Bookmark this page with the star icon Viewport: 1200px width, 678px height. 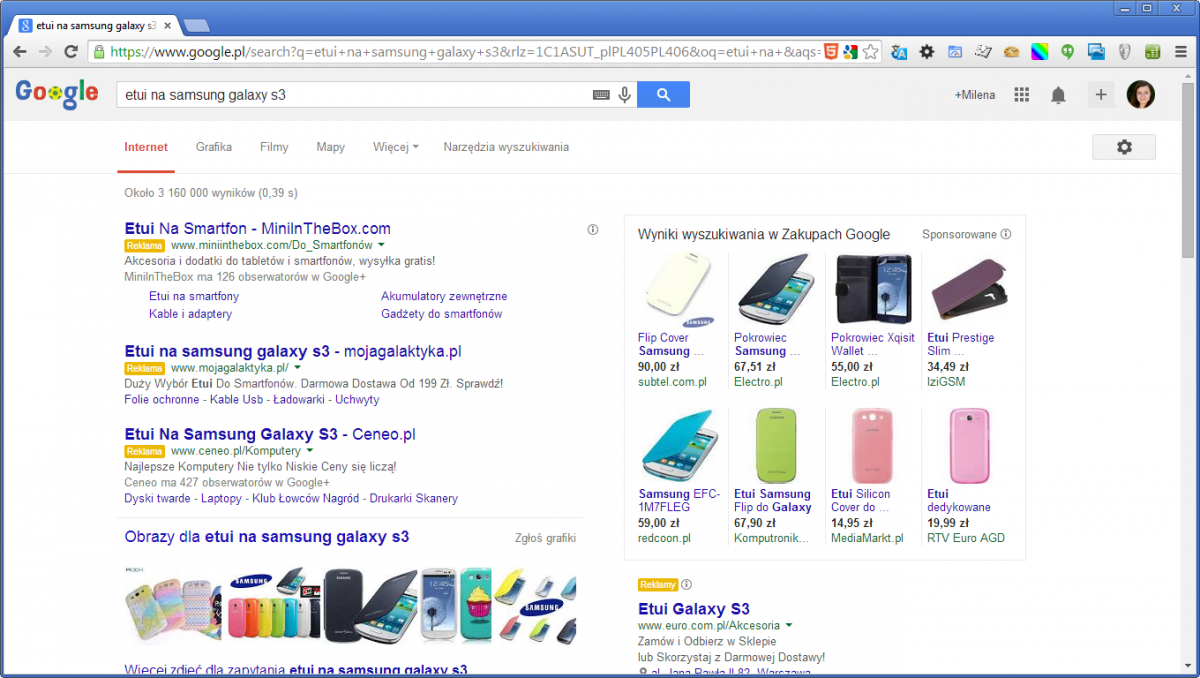tap(870, 51)
